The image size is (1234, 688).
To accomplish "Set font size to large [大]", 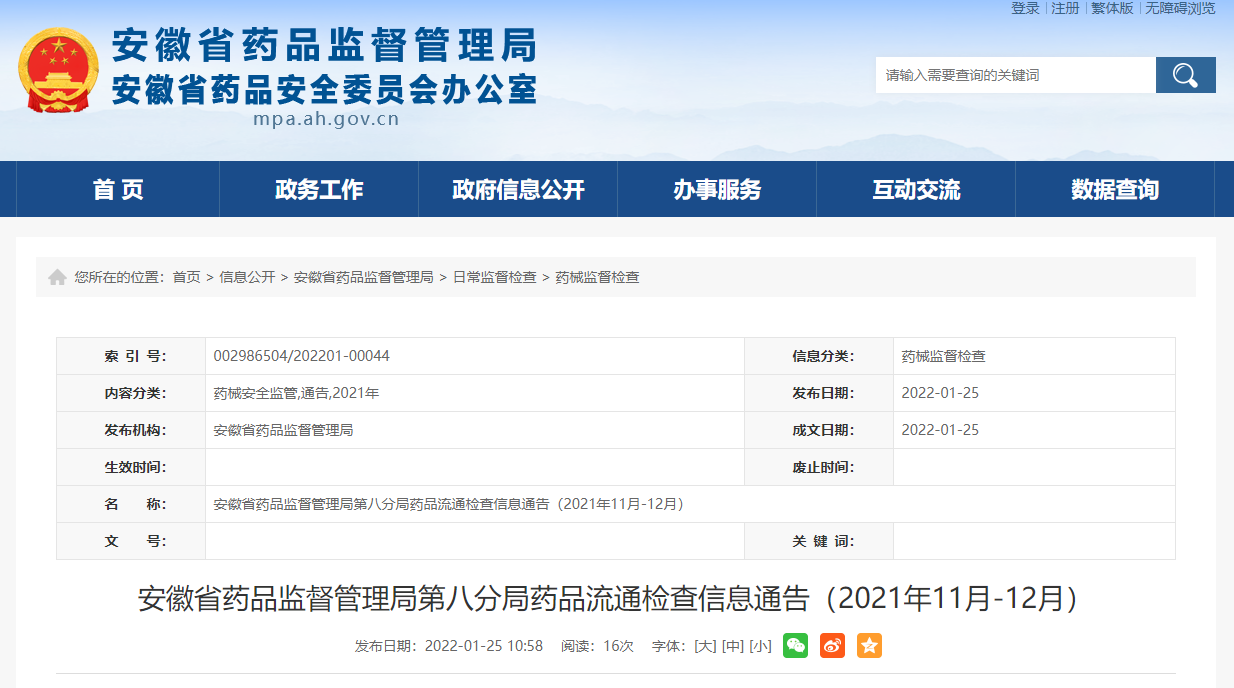I will pos(705,646).
